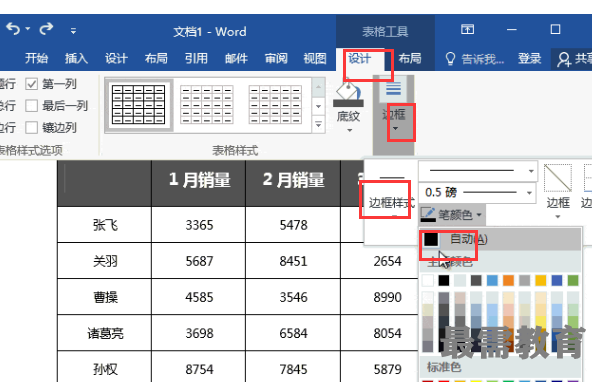Click the 告诉我 lightbulb search box

[x=475, y=59]
